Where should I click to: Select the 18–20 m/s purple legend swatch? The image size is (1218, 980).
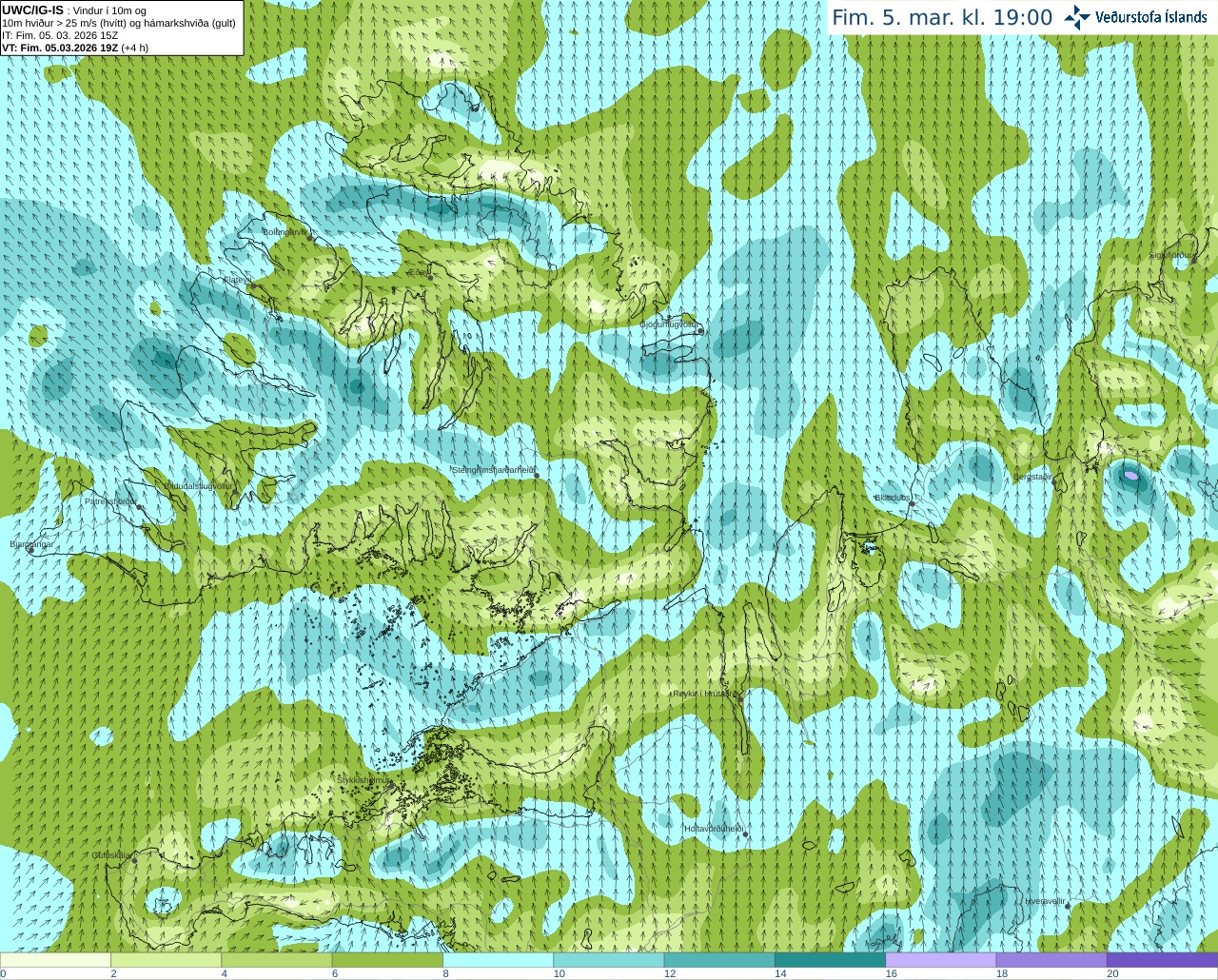[x=1051, y=960]
